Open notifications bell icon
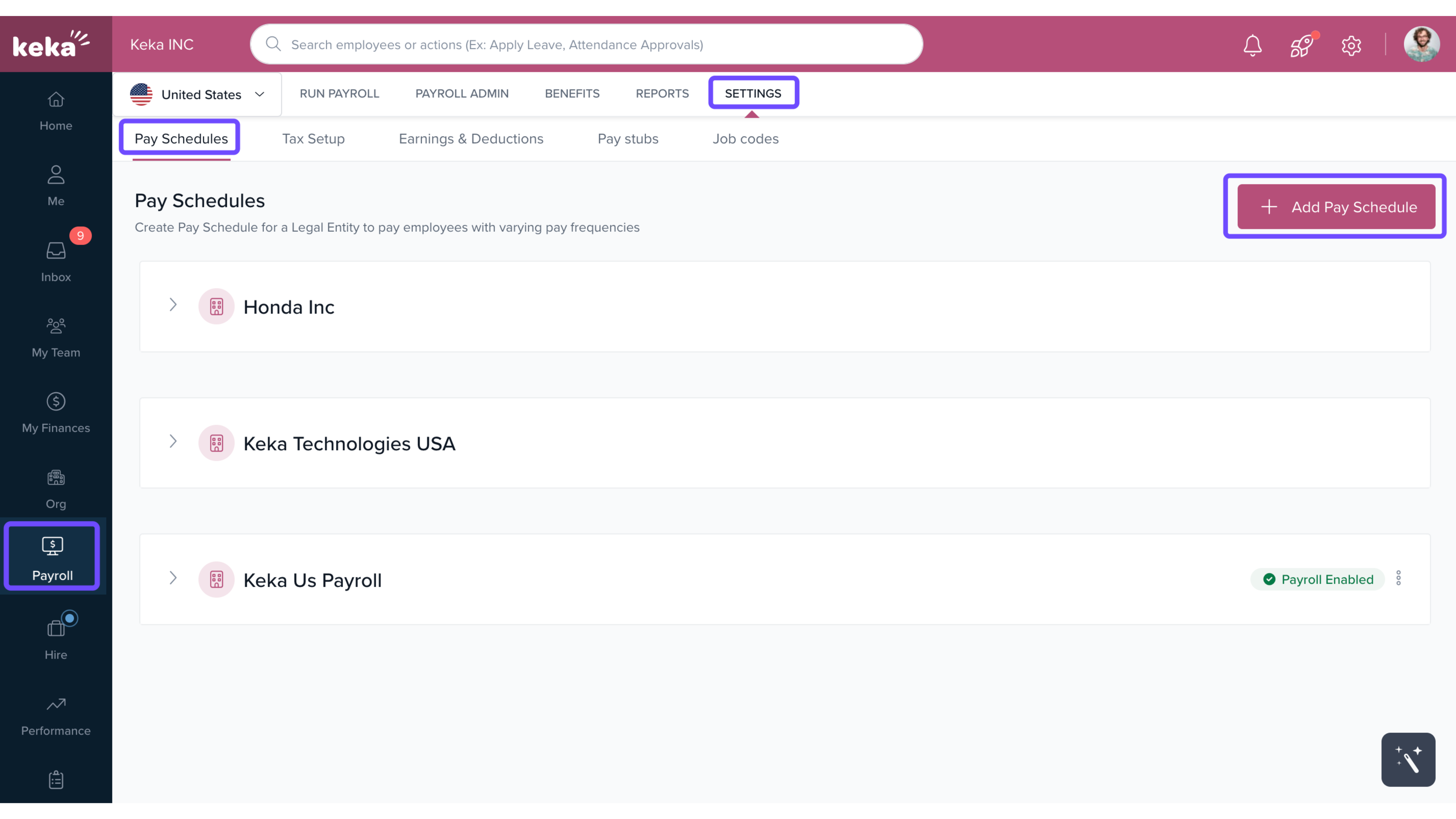 1252,45
